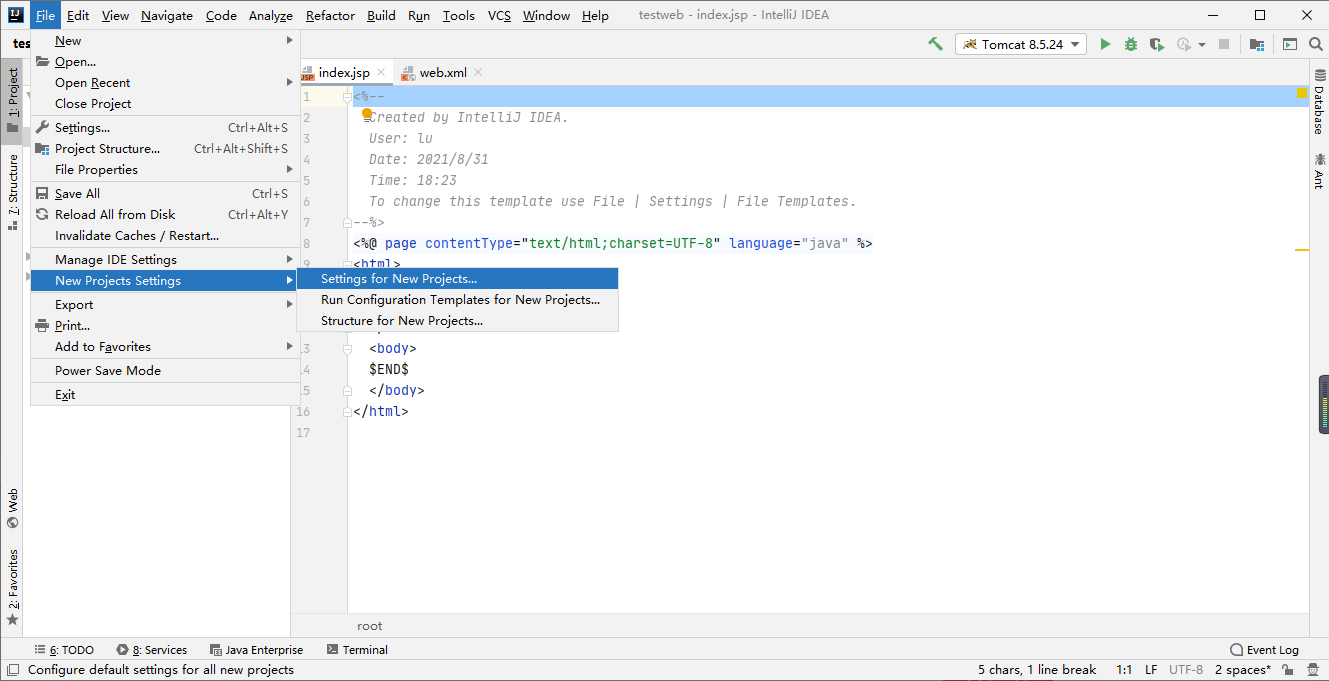Viewport: 1329px width, 681px height.
Task: Expand the Add to Favorites submenu
Action: pyautogui.click(x=100, y=346)
